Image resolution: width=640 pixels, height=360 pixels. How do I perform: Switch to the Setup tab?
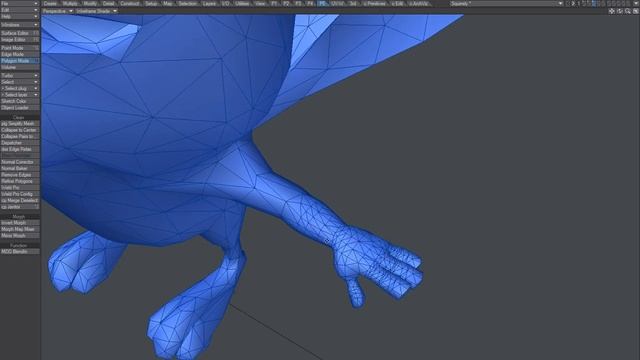pos(151,3)
